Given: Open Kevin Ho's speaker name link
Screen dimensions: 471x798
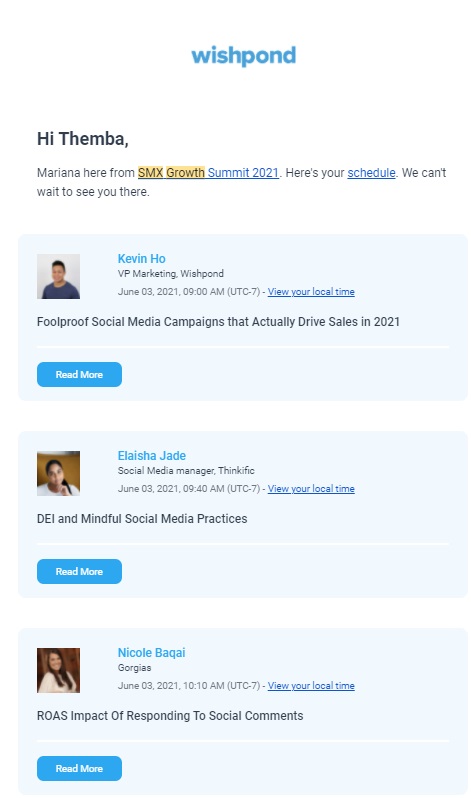Looking at the screenshot, I should coord(142,259).
